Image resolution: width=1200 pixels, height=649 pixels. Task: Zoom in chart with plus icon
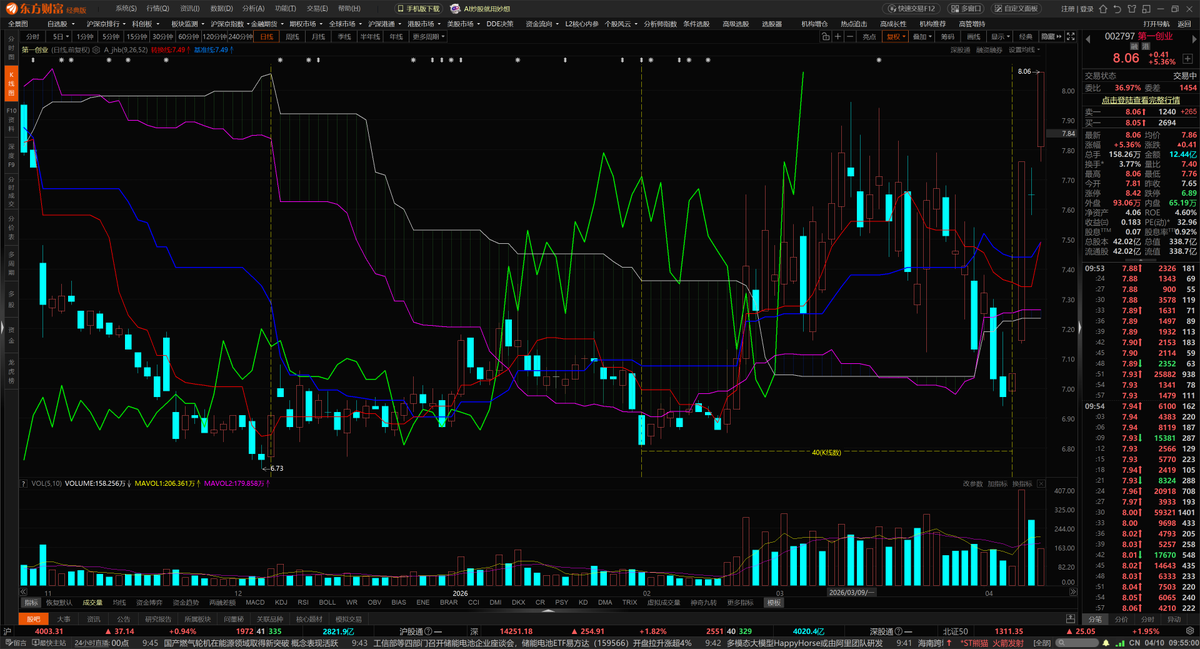[838, 37]
